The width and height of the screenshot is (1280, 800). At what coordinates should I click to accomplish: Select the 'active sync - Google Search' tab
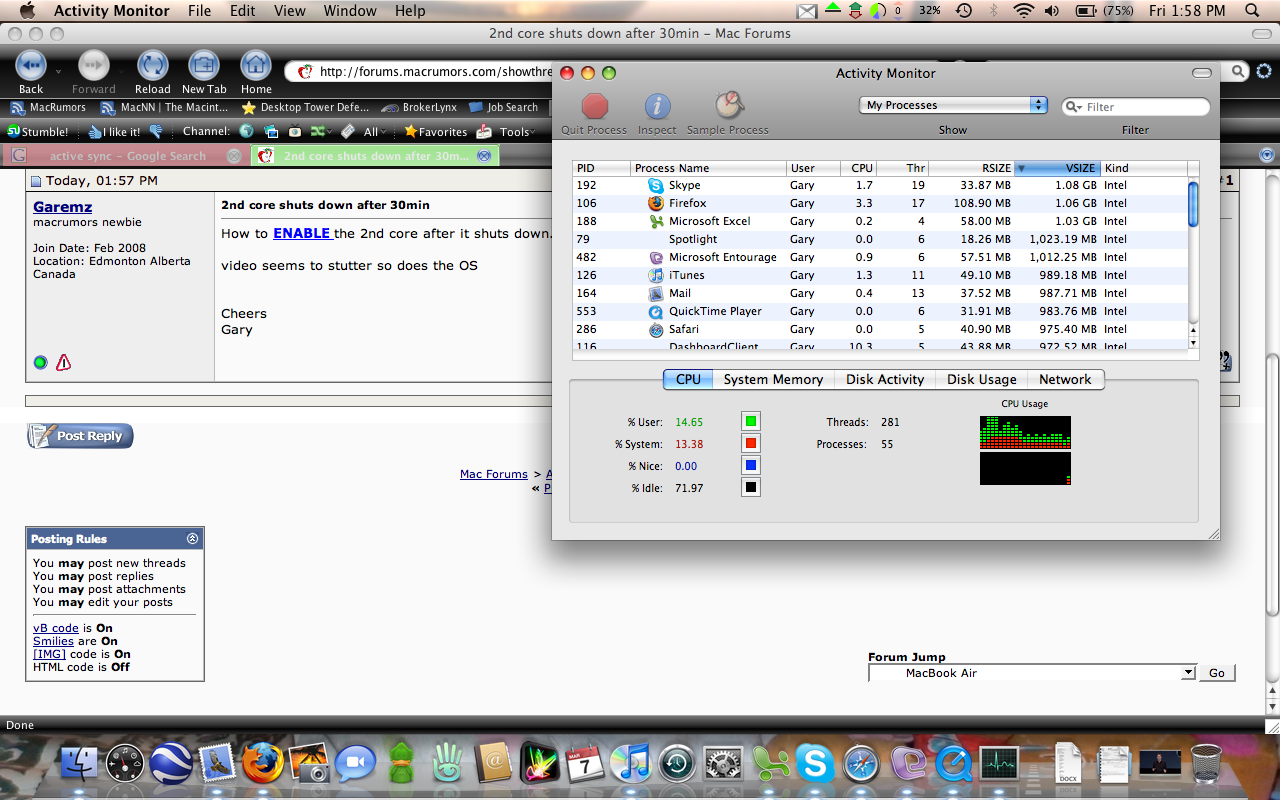(x=126, y=155)
